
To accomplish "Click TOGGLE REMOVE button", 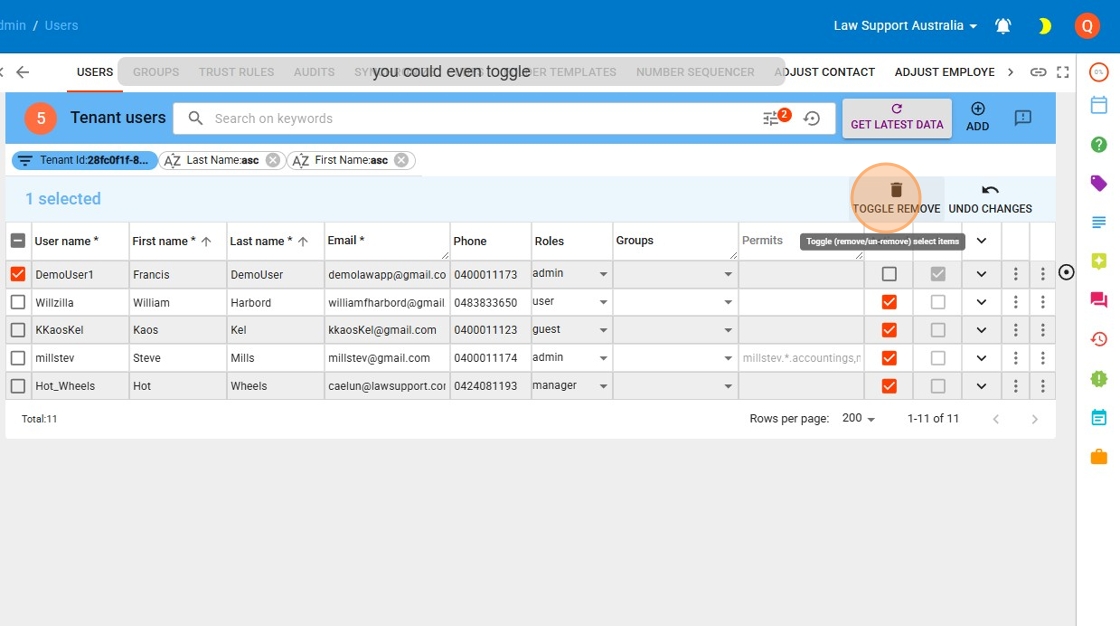I will [x=896, y=199].
